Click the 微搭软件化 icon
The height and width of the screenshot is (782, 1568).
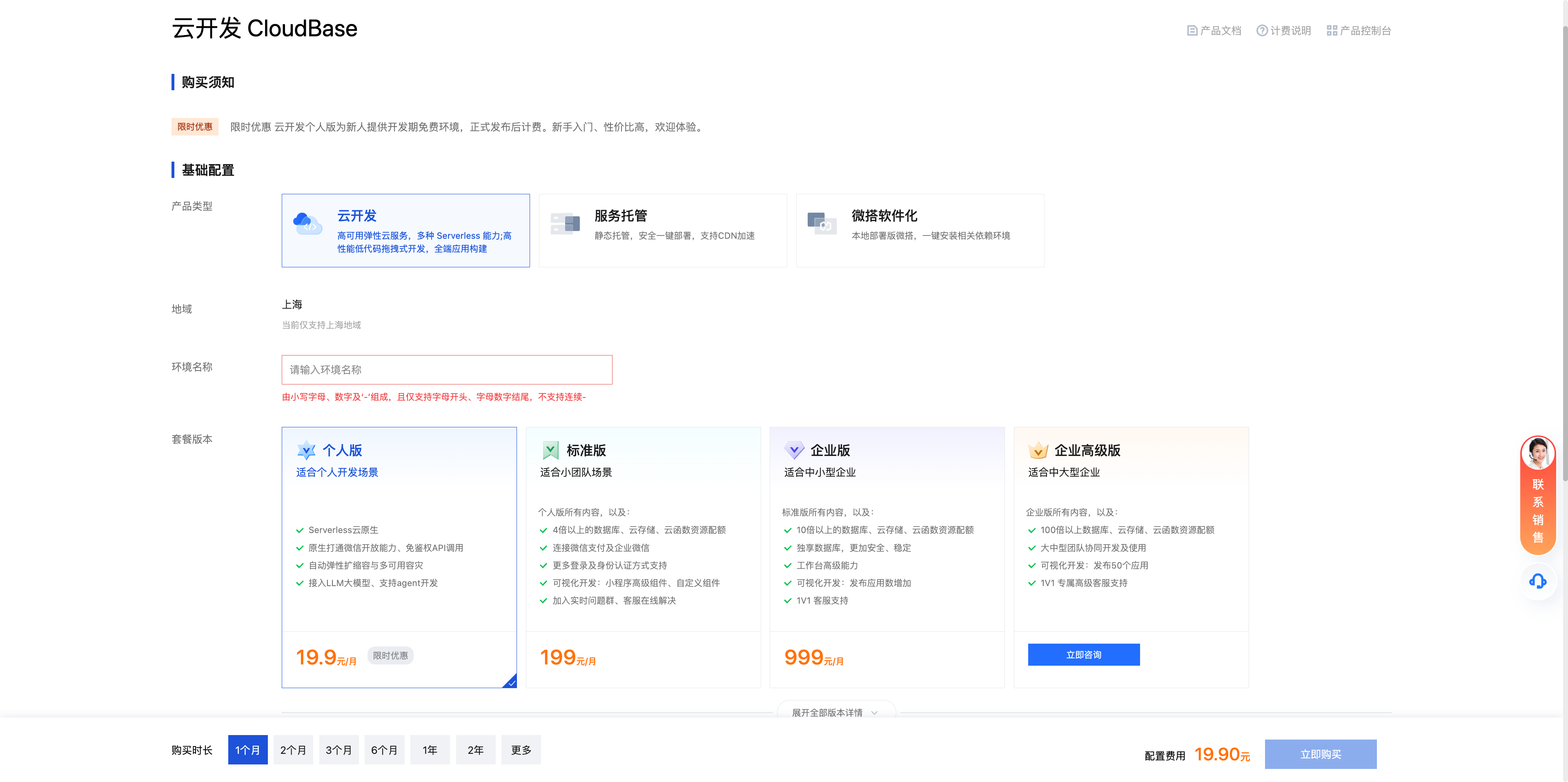[x=822, y=223]
